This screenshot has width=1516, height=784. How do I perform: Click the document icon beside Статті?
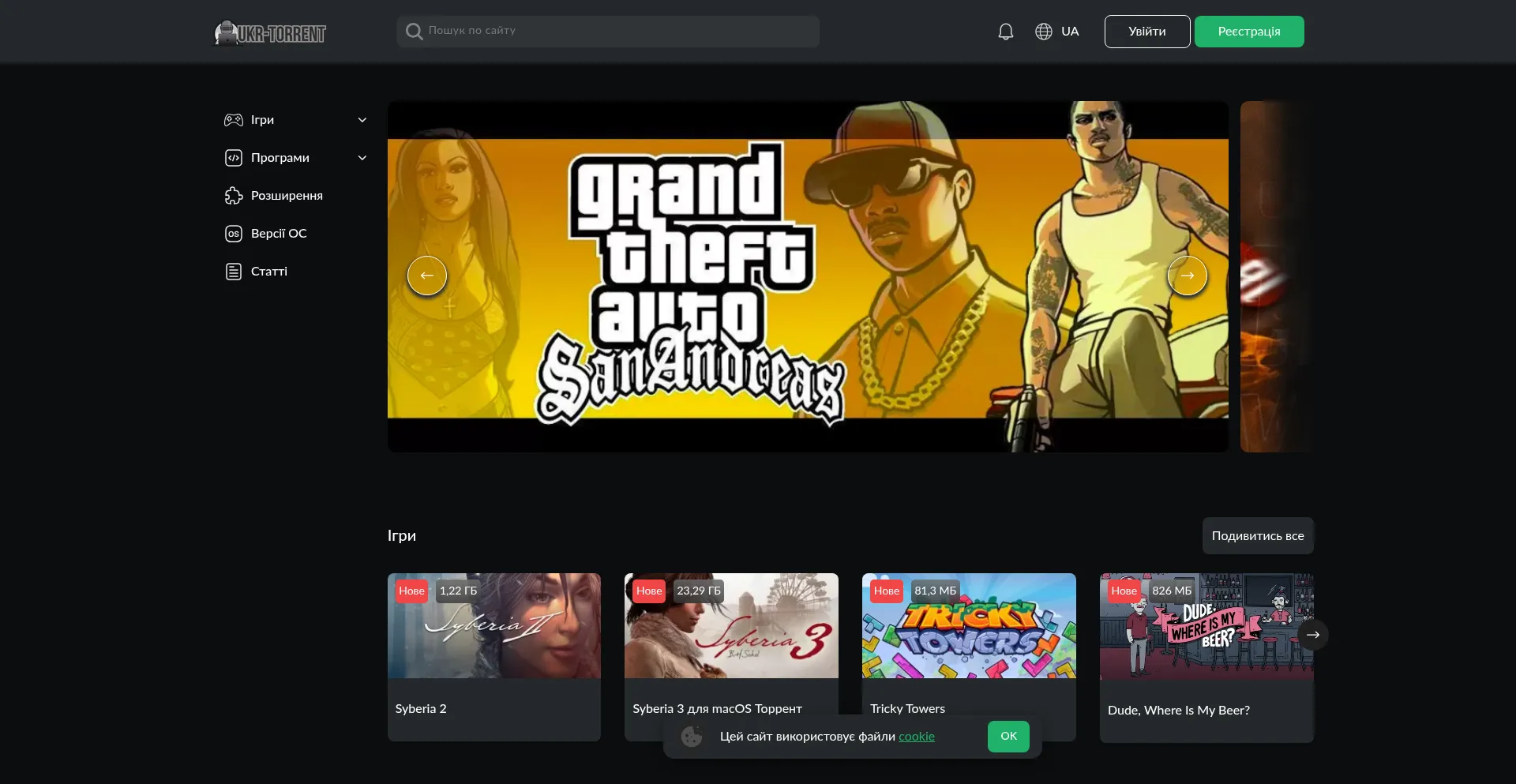point(234,272)
